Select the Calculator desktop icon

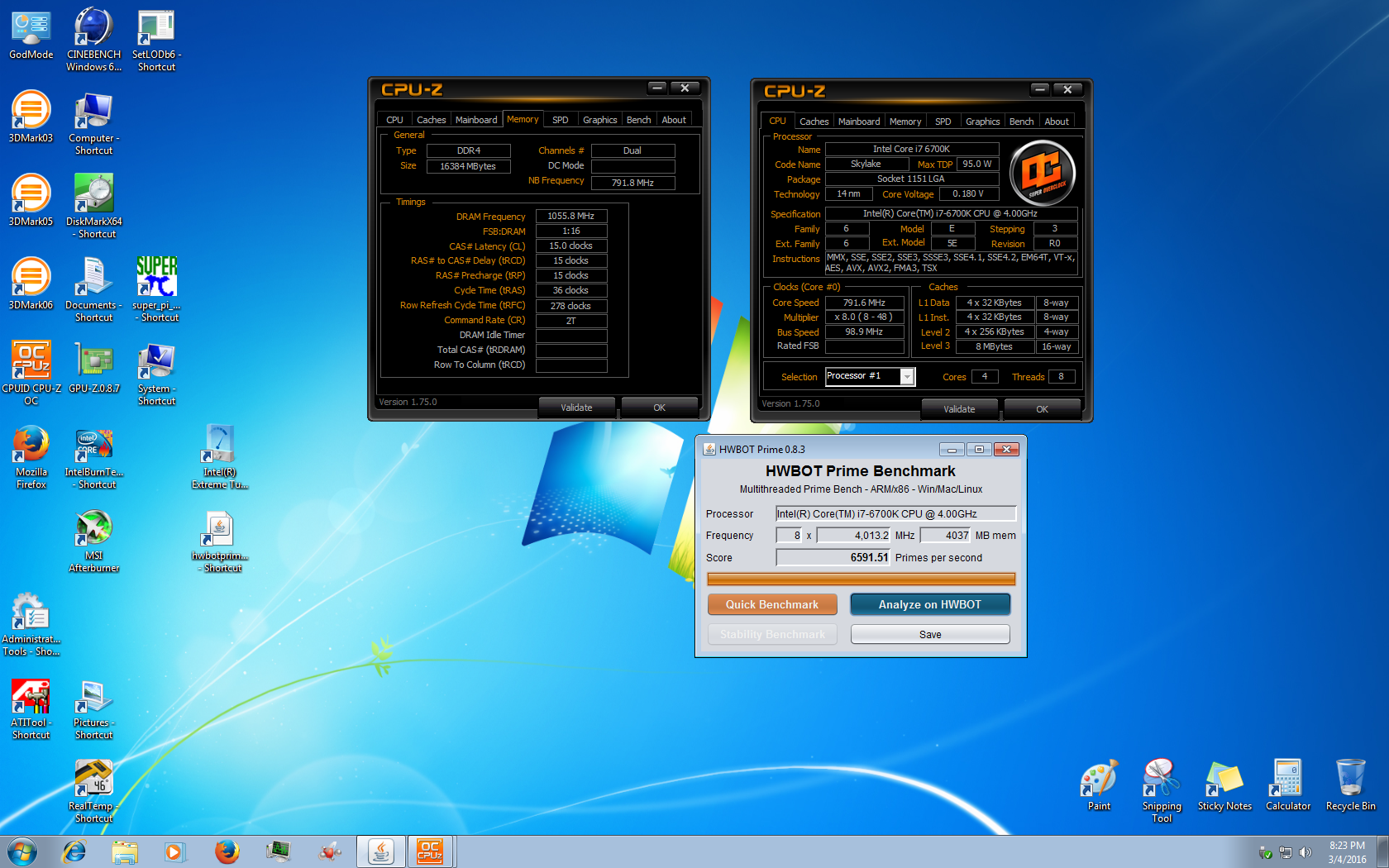click(1287, 785)
